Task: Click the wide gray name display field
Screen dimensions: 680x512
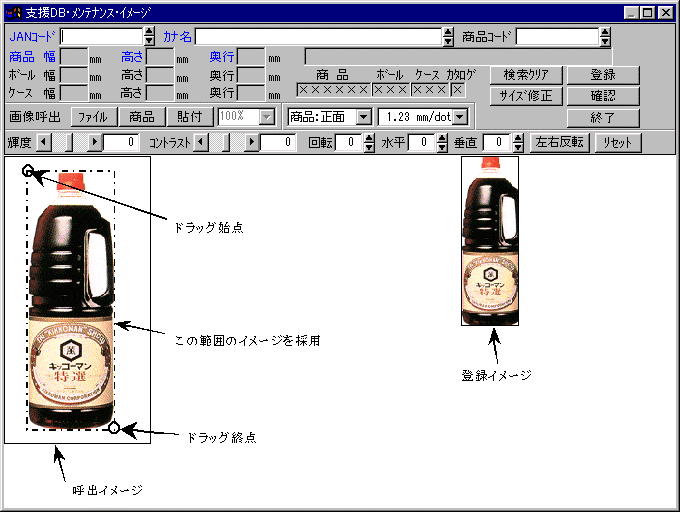Action: (458, 57)
